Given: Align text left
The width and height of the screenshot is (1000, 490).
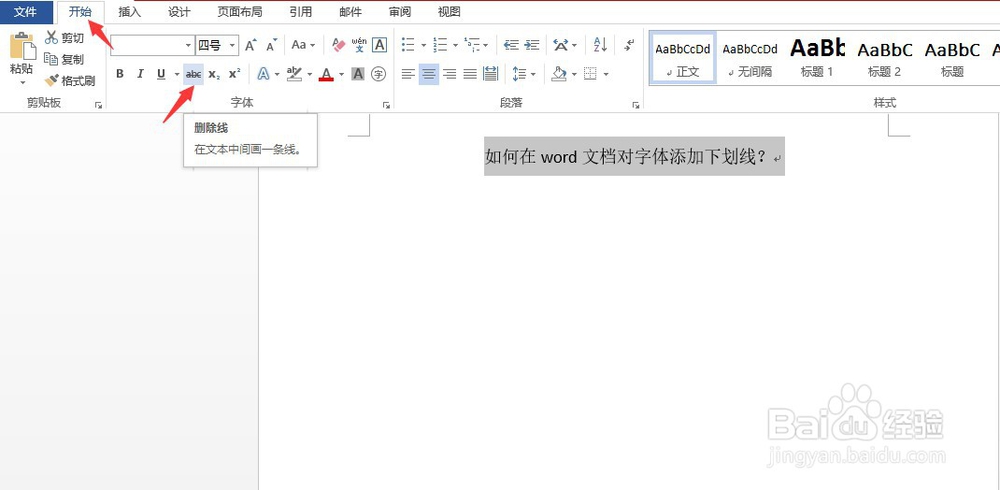Looking at the screenshot, I should (408, 74).
